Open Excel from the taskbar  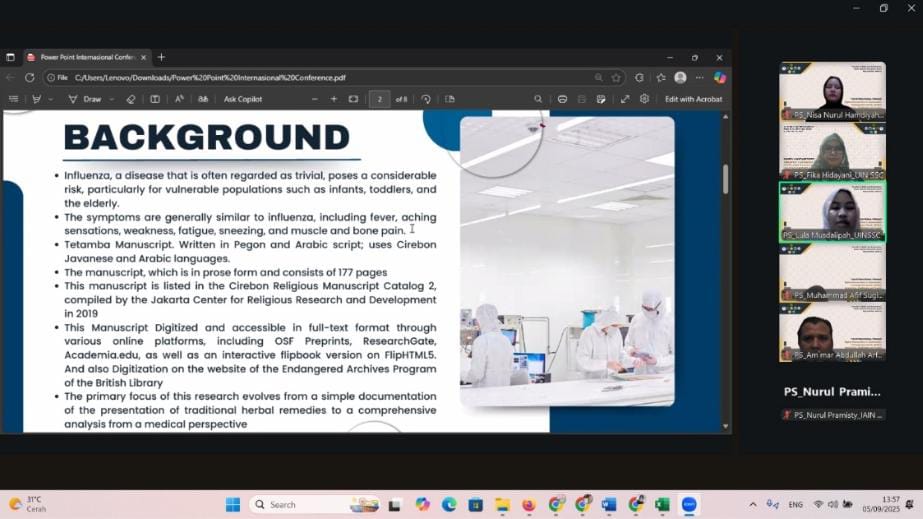(x=662, y=504)
